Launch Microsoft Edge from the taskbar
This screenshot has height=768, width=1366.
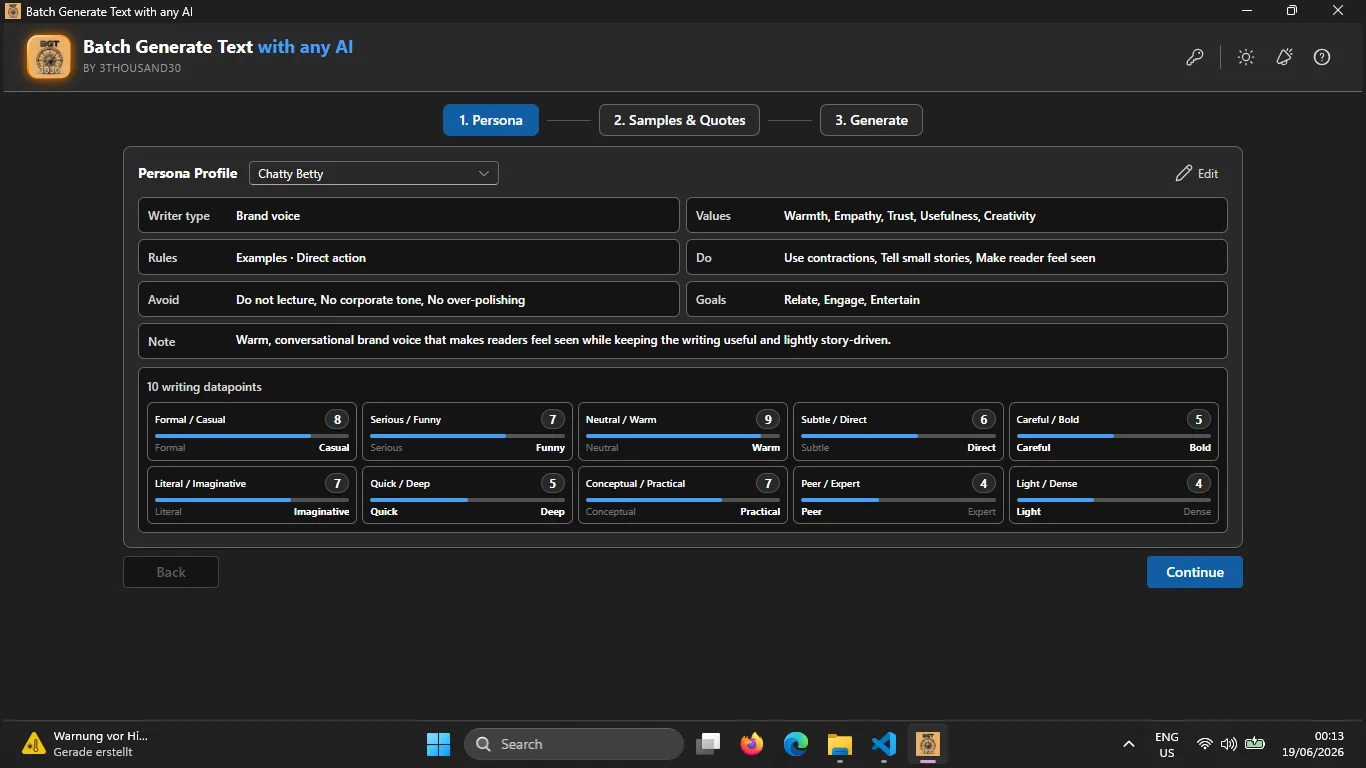(796, 744)
